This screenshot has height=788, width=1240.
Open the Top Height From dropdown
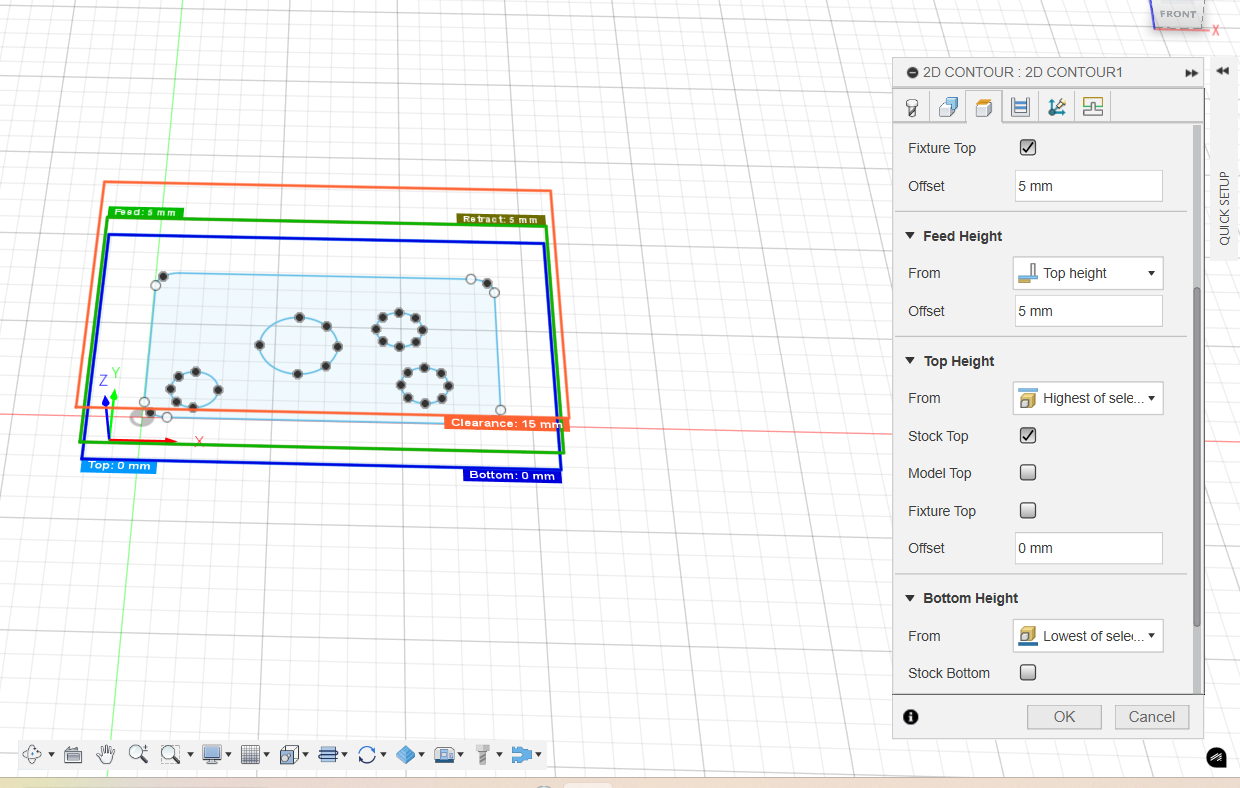pyautogui.click(x=1088, y=398)
